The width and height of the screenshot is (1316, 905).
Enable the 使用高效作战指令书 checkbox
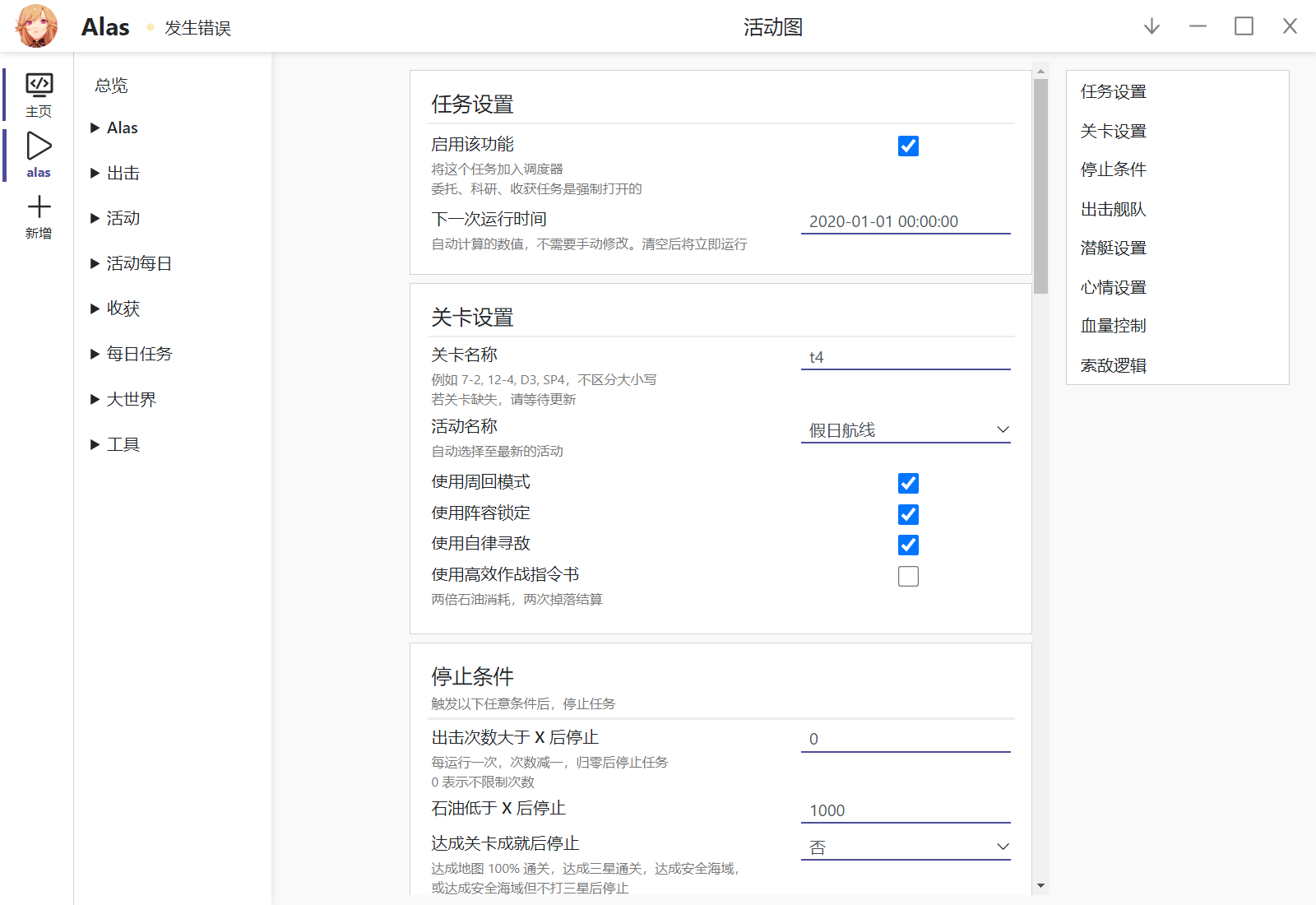point(908,576)
